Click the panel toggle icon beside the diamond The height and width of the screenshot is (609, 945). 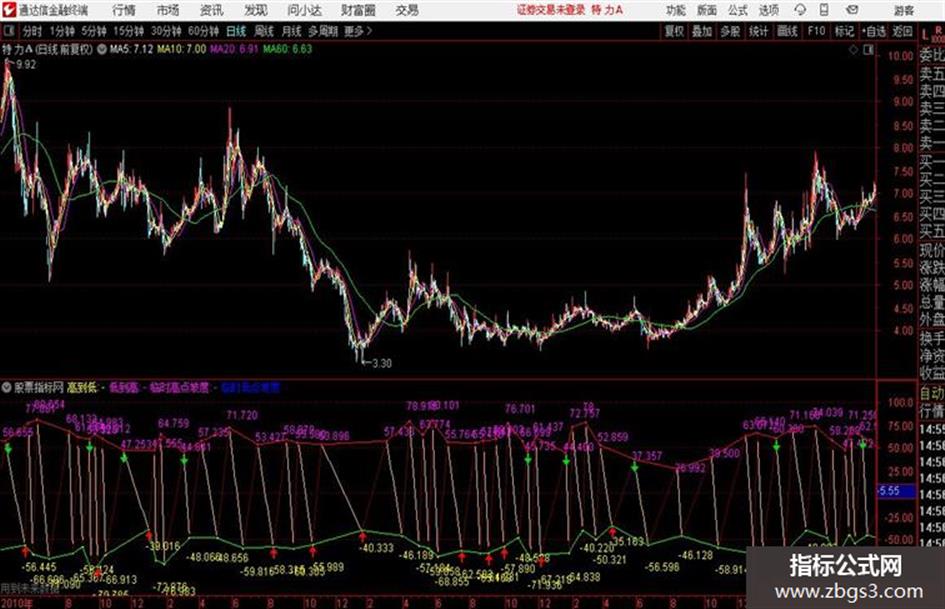tap(868, 50)
